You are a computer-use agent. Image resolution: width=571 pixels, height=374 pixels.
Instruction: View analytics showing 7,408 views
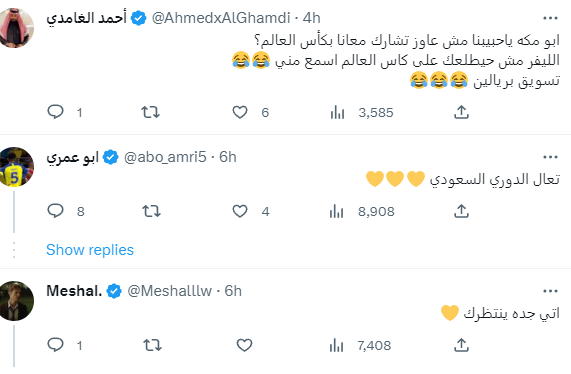pos(360,346)
